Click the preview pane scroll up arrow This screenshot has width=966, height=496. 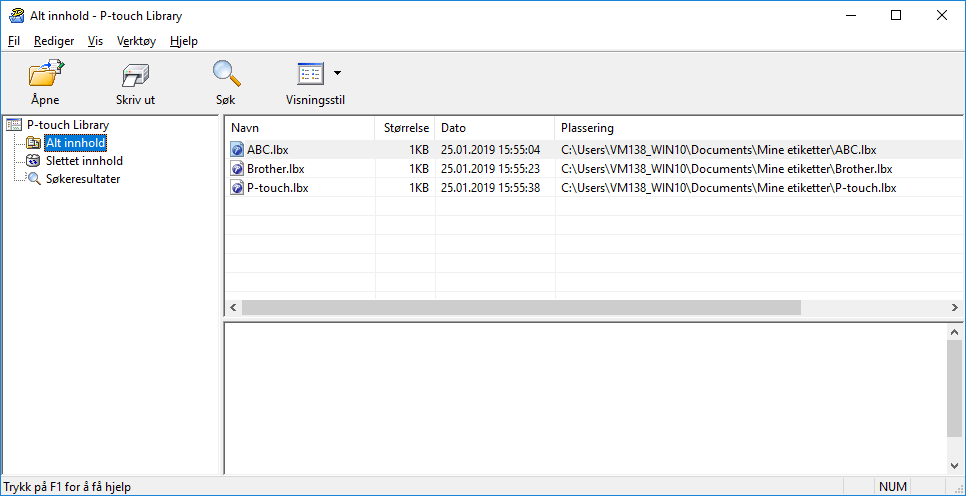(x=955, y=332)
